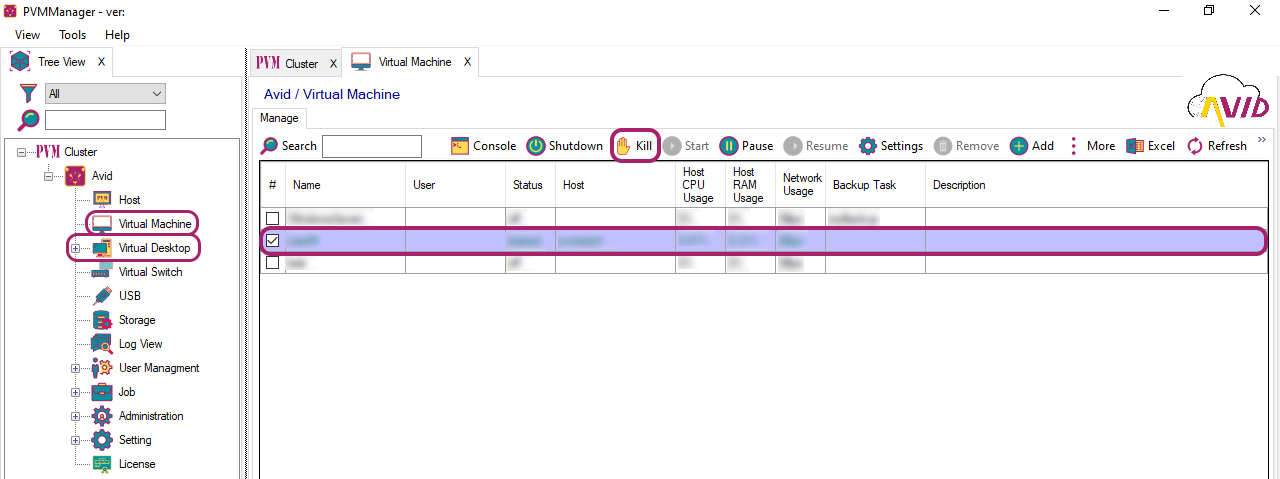Export the list to Excel
1280x479 pixels.
[1151, 146]
